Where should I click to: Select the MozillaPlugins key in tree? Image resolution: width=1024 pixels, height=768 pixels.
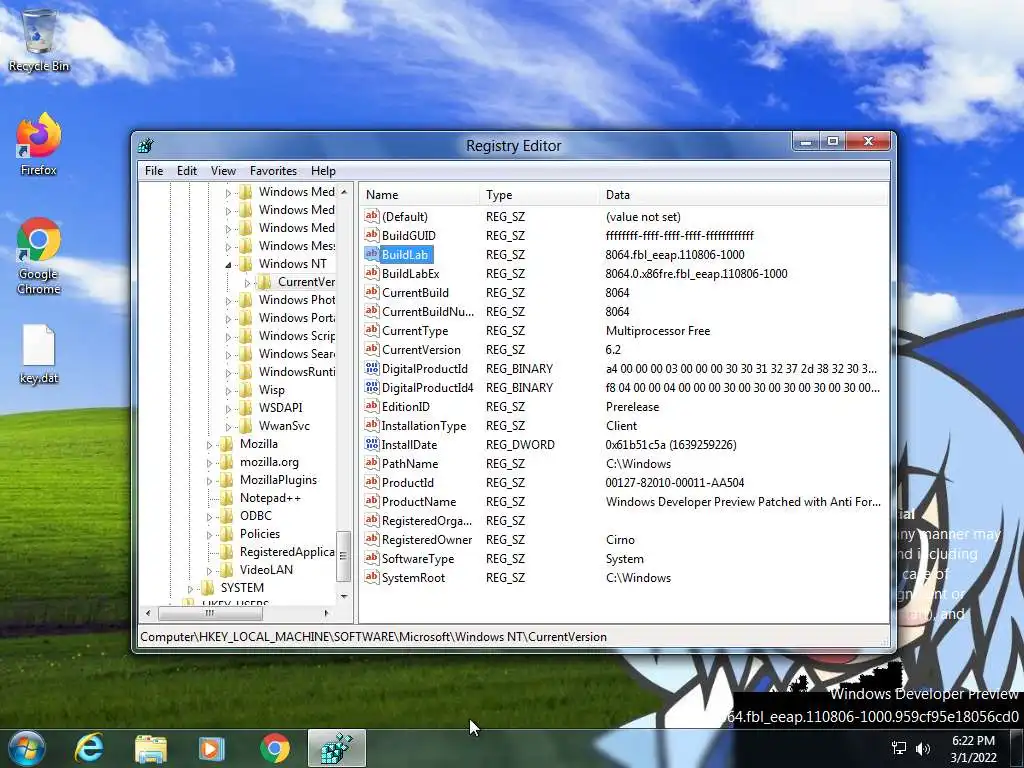tap(278, 479)
